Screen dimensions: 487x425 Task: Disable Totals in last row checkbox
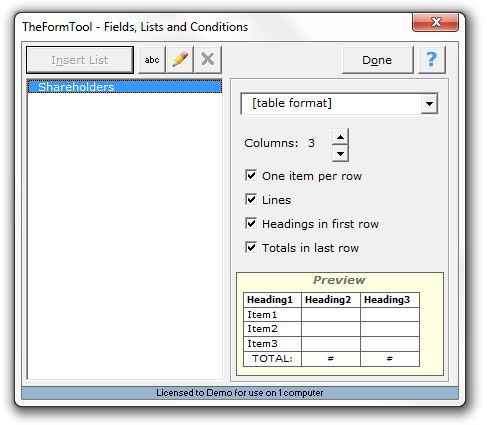251,247
